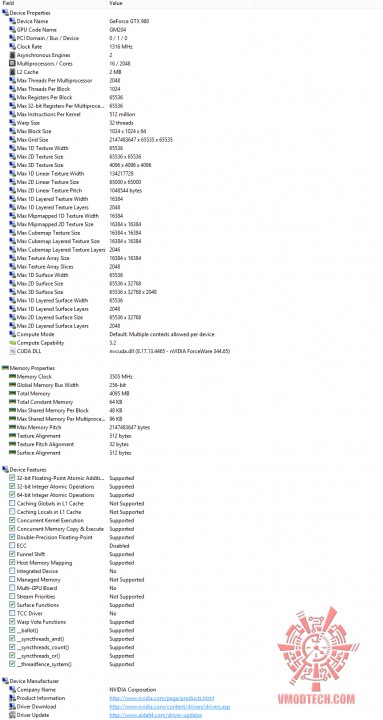Open the aida64.com driver updates link
The width and height of the screenshot is (383, 720).
tap(155, 715)
